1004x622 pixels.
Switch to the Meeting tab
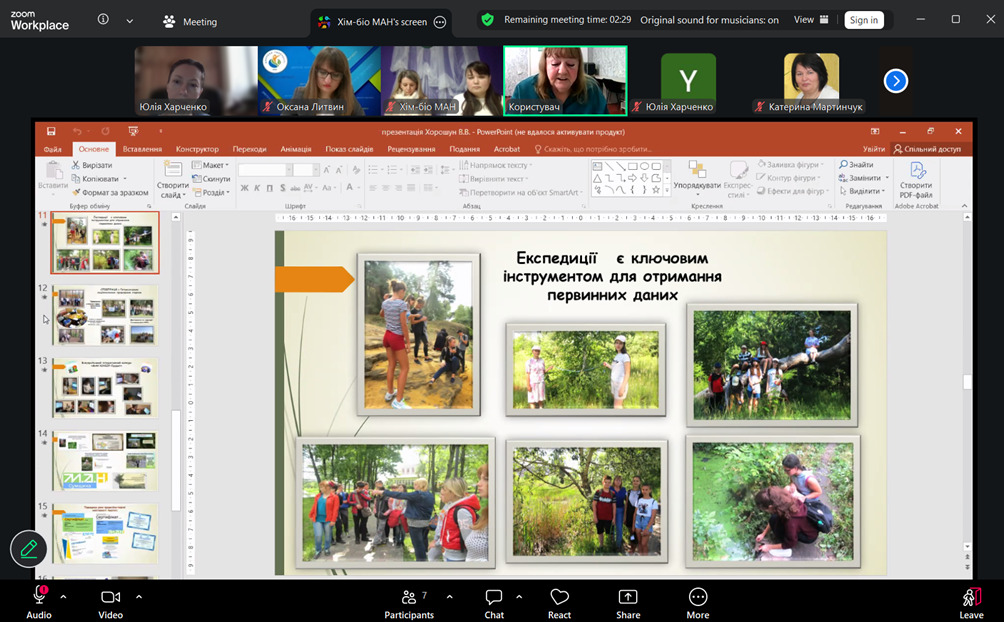coord(190,21)
